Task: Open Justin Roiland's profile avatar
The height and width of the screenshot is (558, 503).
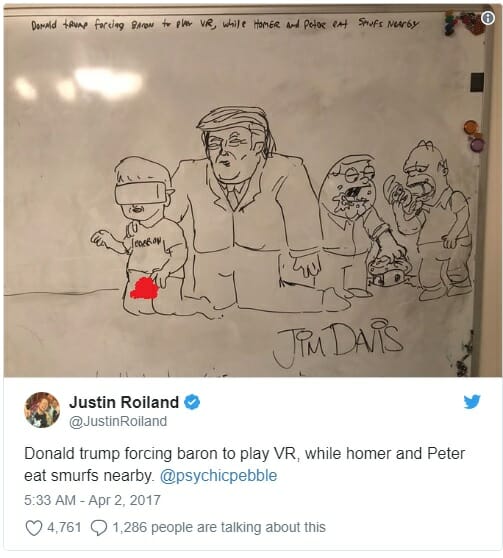Action: [x=42, y=410]
